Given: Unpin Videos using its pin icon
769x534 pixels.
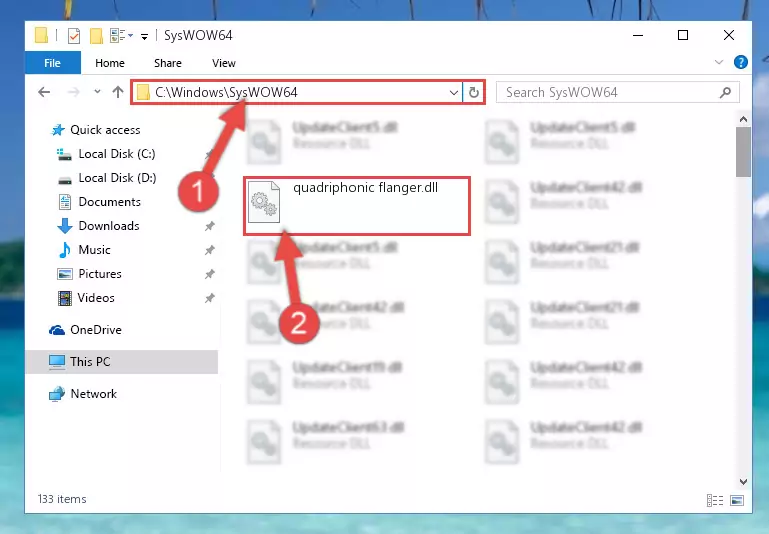Looking at the screenshot, I should (x=209, y=298).
